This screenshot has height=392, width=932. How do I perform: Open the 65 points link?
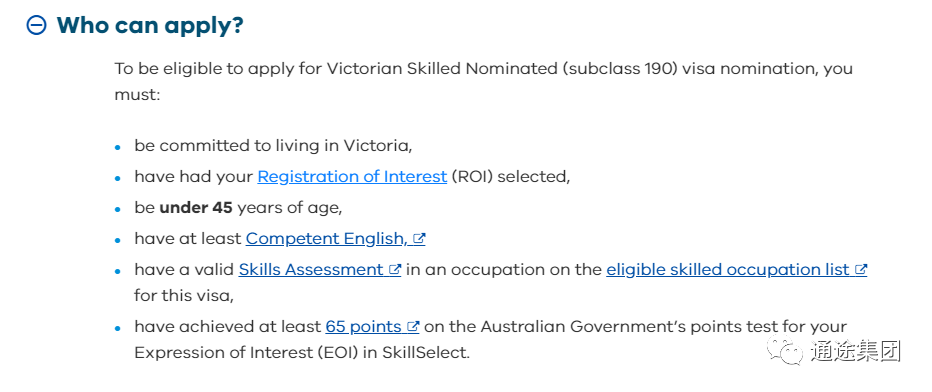coord(363,327)
